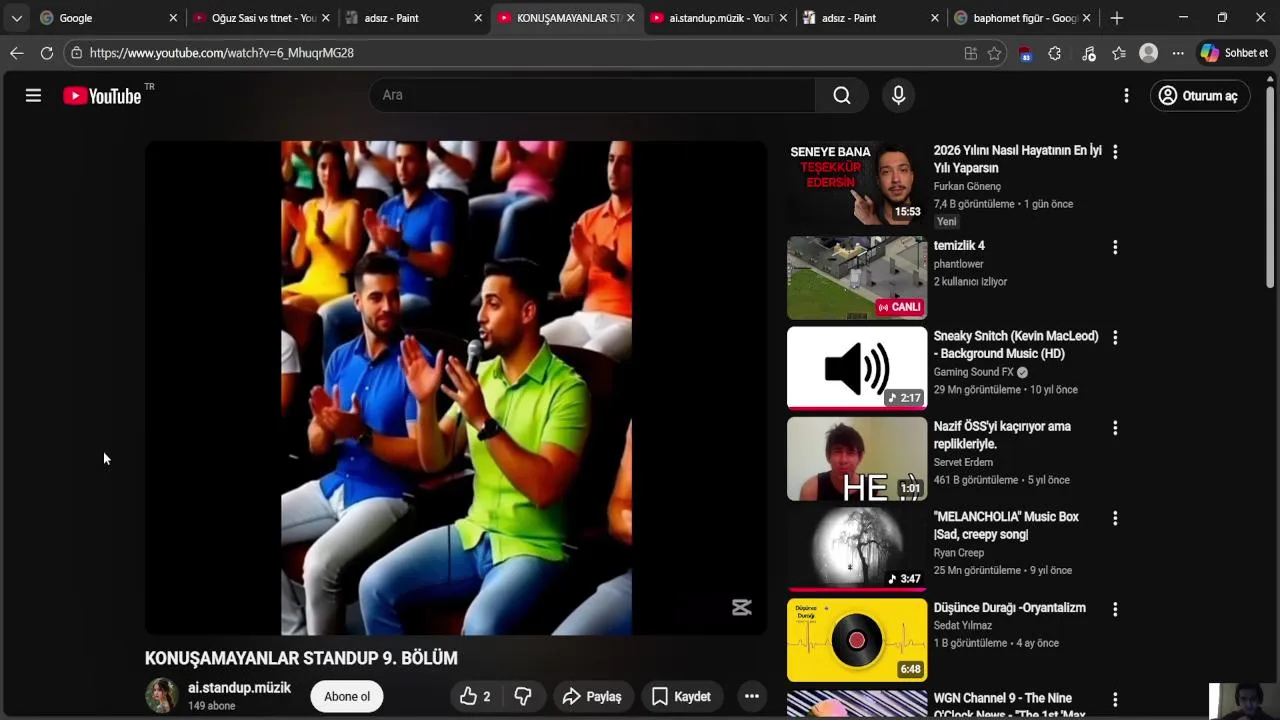
Task: Click the install-app icon in address bar
Action: click(970, 54)
